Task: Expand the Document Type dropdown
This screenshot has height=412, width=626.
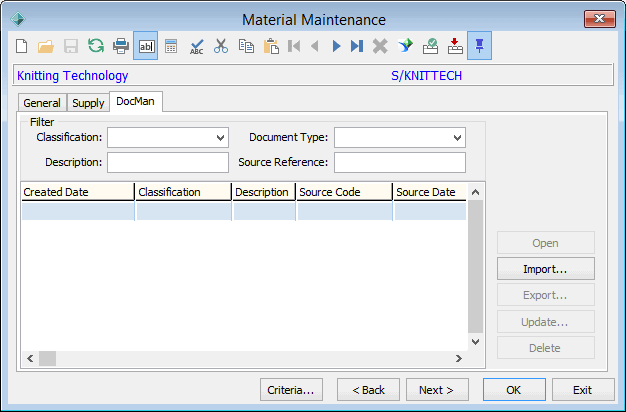Action: (x=458, y=138)
